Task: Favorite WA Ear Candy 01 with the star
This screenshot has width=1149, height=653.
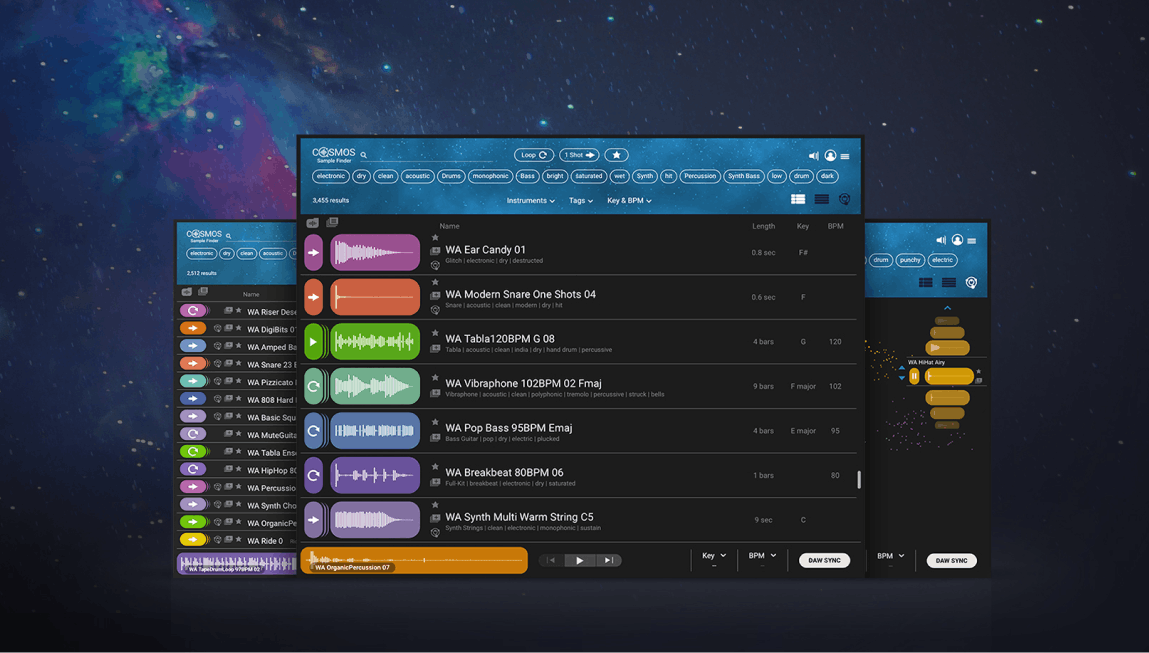Action: click(435, 237)
